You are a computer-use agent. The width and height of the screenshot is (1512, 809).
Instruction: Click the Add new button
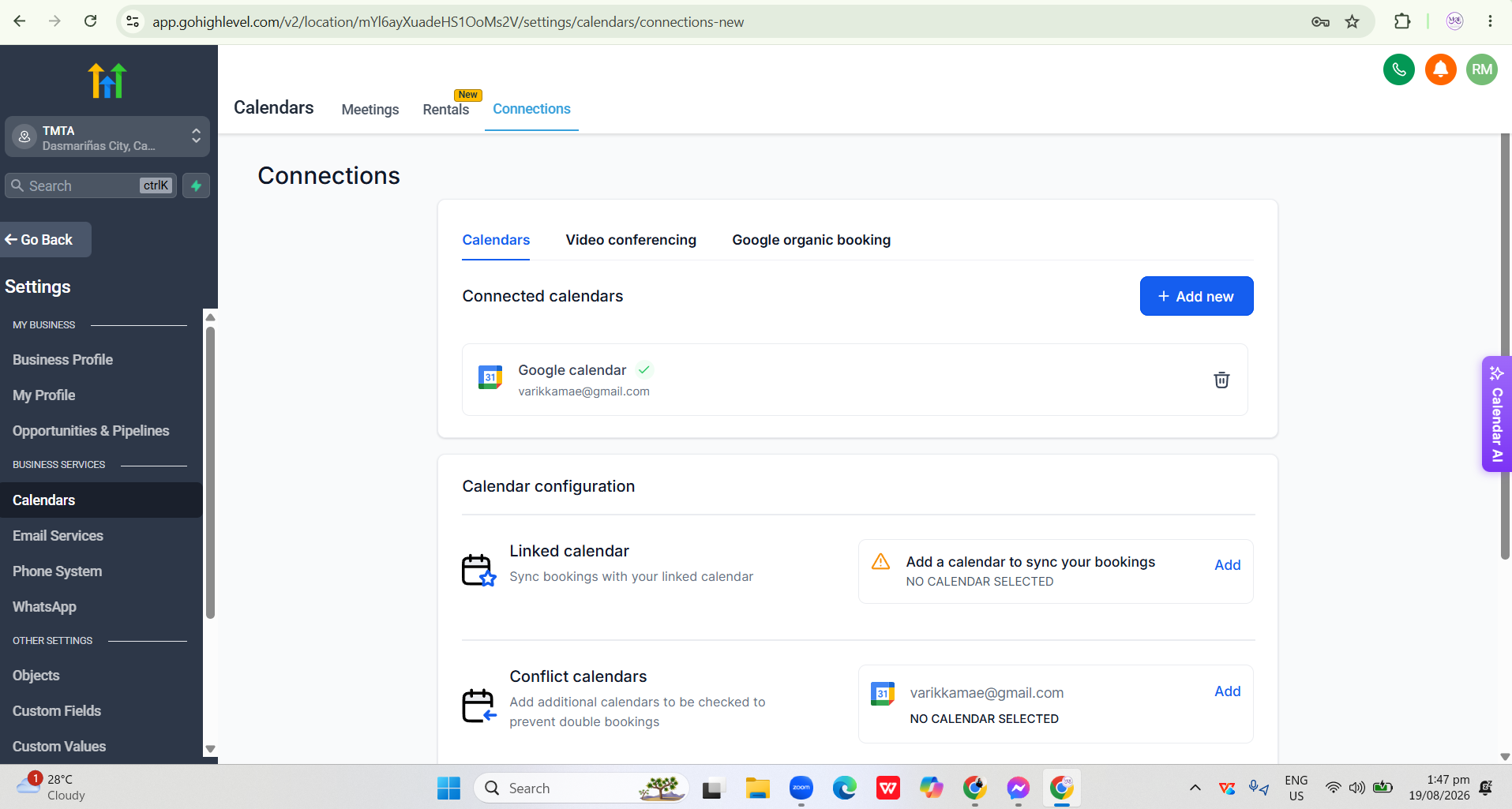pyautogui.click(x=1196, y=296)
